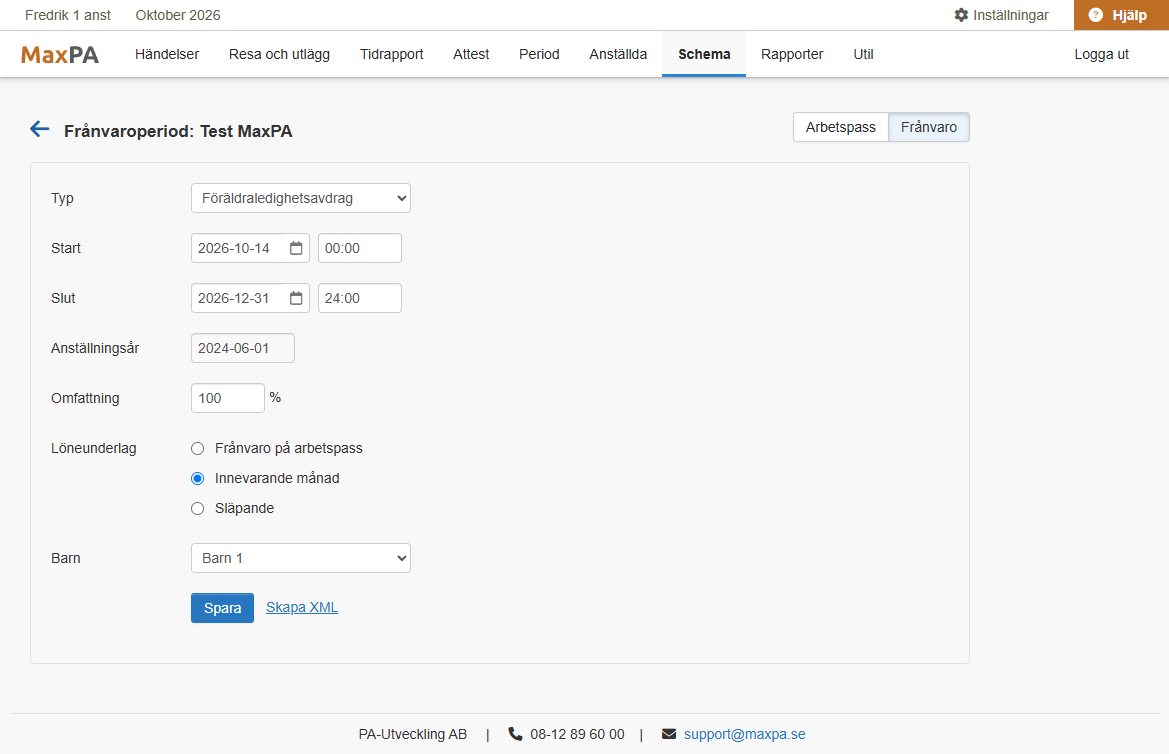Image resolution: width=1169 pixels, height=754 pixels.
Task: Click the Oktober 2026 period text
Action: click(x=178, y=15)
